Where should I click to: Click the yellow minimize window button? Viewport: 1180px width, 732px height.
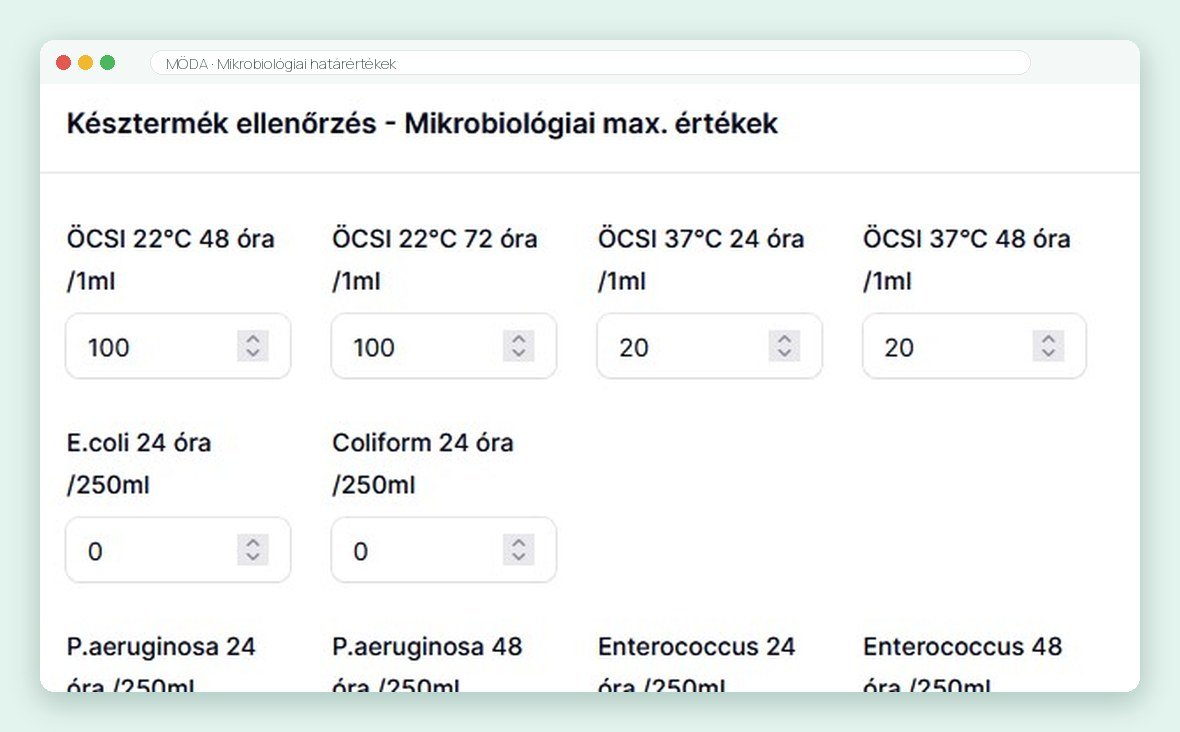pos(85,62)
